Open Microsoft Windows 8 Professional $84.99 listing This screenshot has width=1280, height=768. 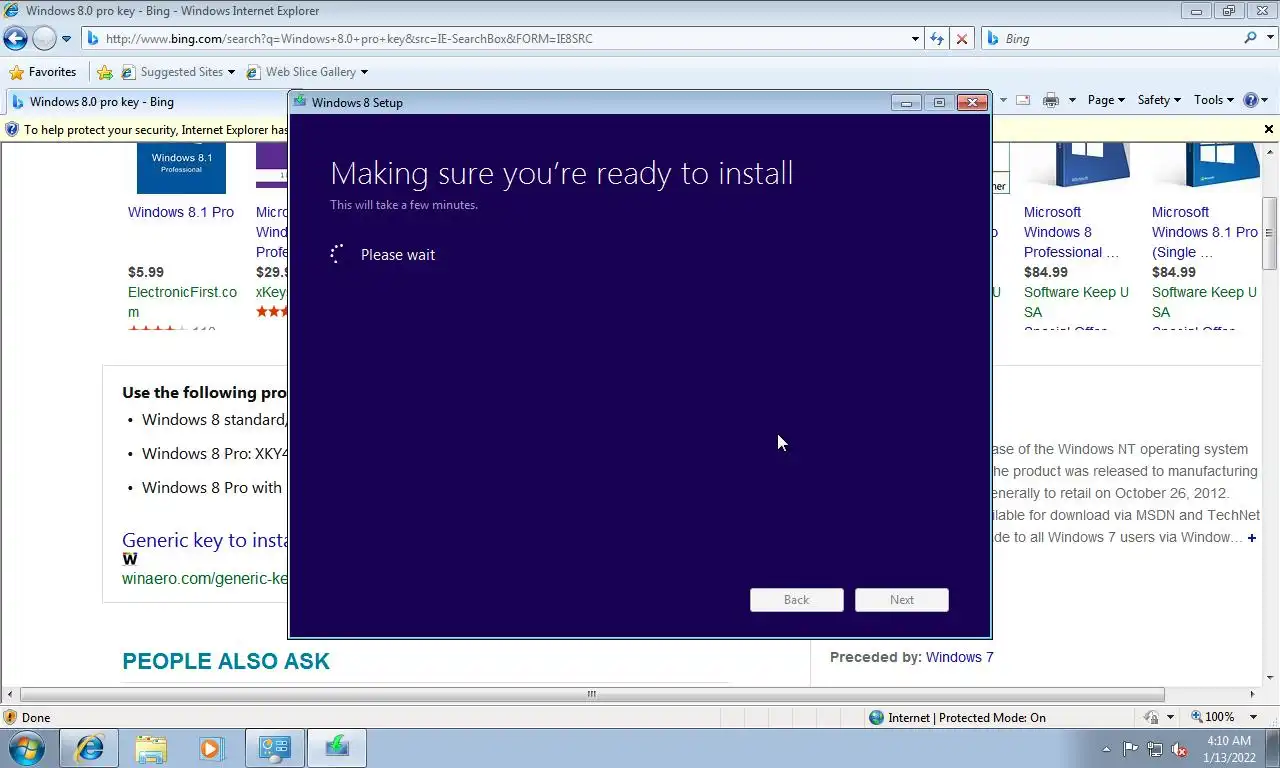[1071, 232]
